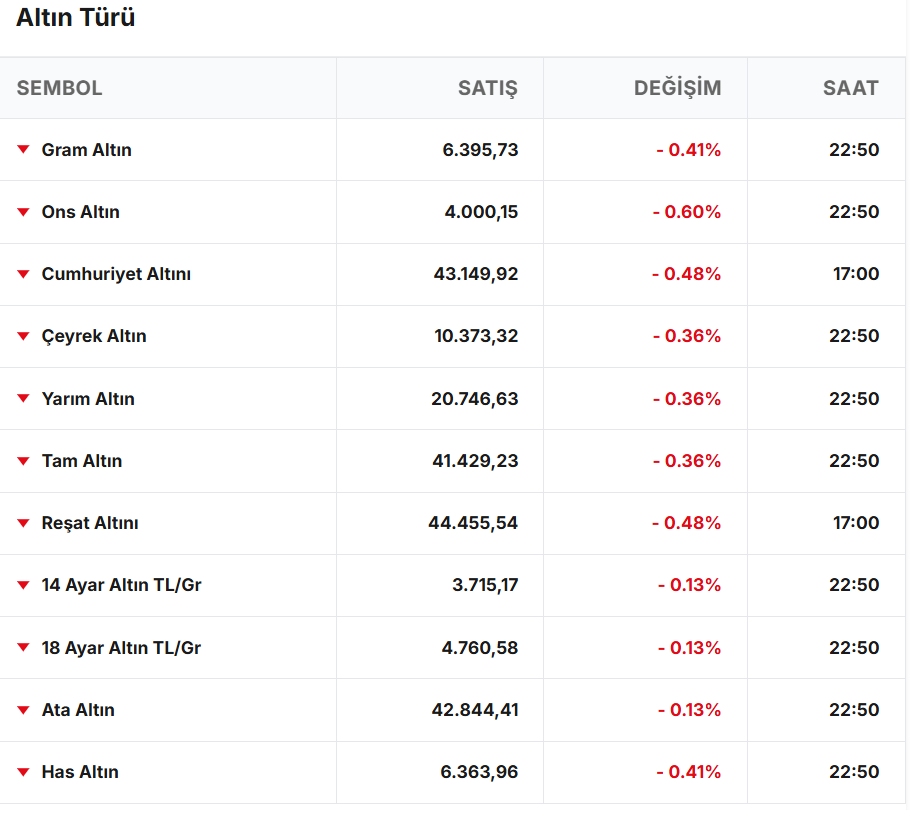Click the red down arrow beside Gram Altın

tap(23, 149)
